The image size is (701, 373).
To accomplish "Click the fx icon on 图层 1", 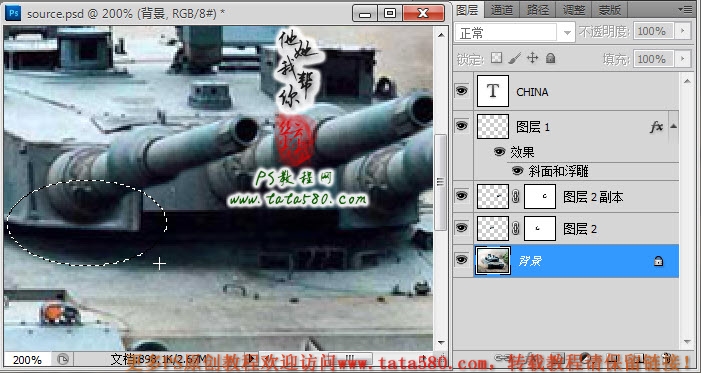I will point(656,127).
